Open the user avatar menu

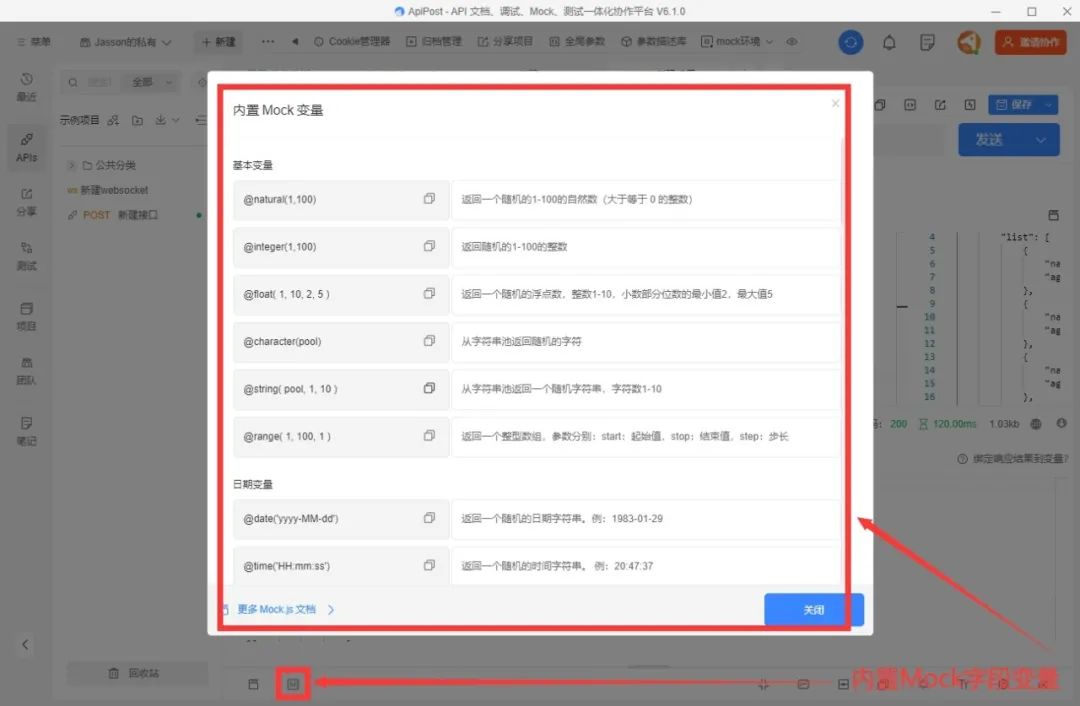pos(968,42)
